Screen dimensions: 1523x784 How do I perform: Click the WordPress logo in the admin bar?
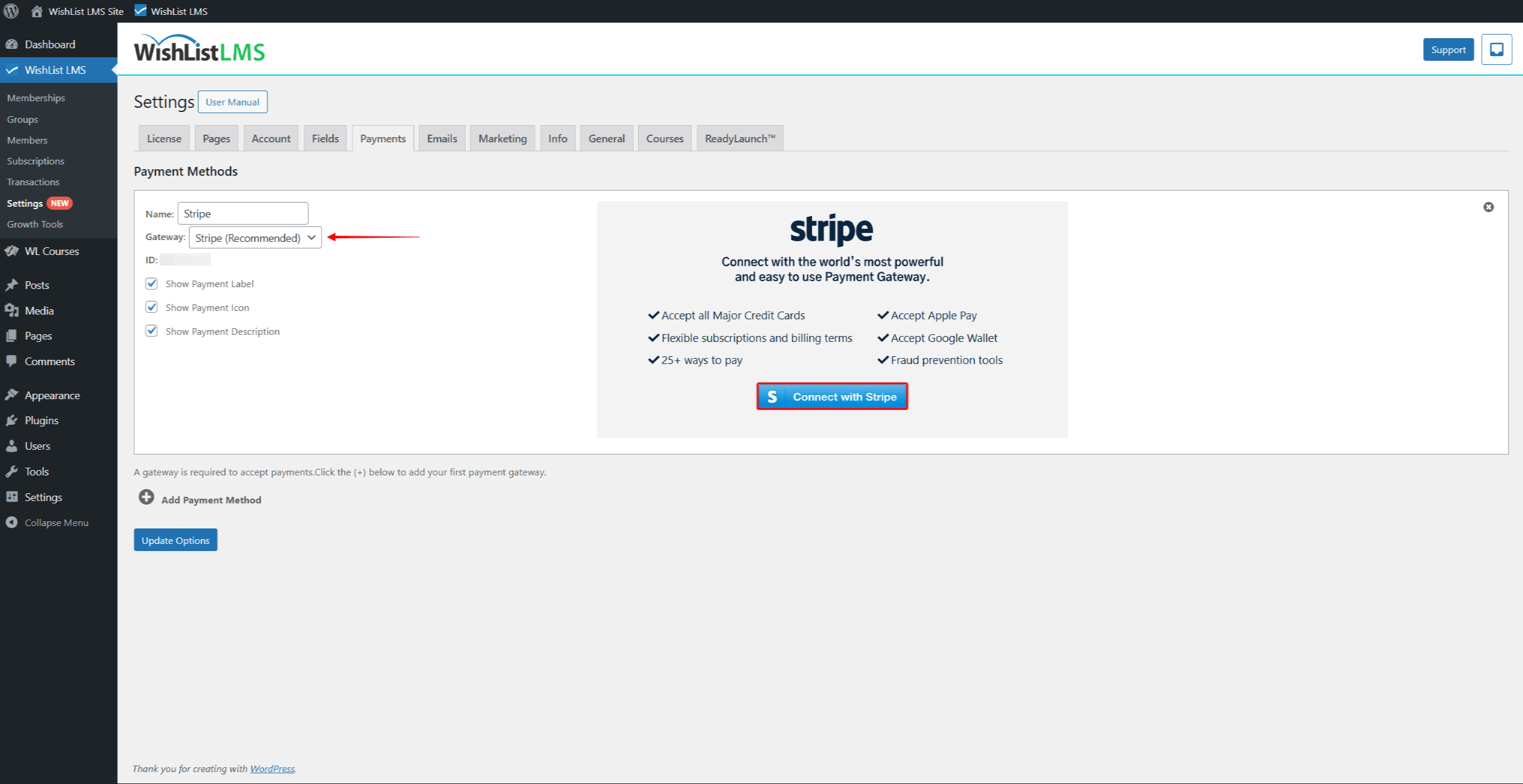(x=11, y=11)
